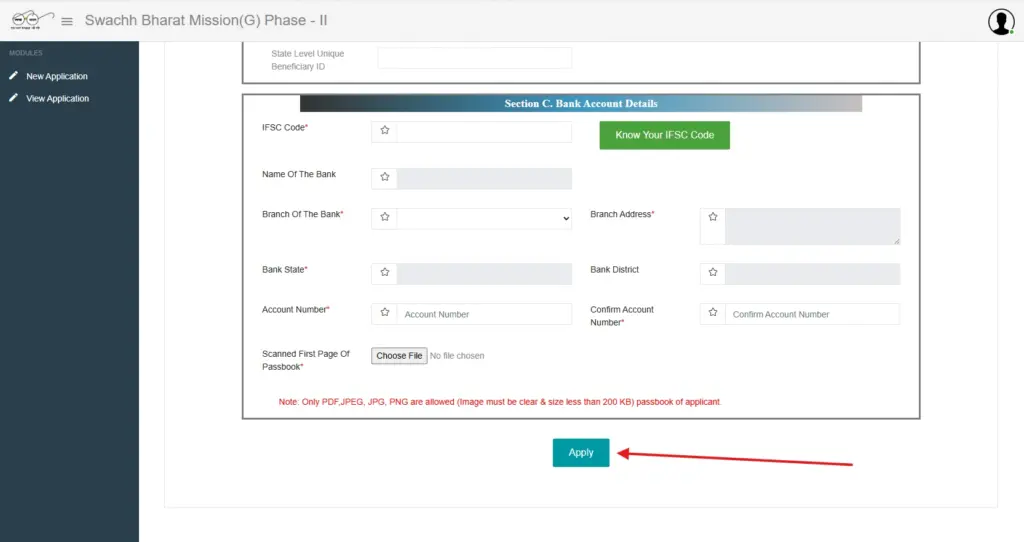Viewport: 1024px width, 542px height.
Task: Open New Application module
Action: pos(57,76)
